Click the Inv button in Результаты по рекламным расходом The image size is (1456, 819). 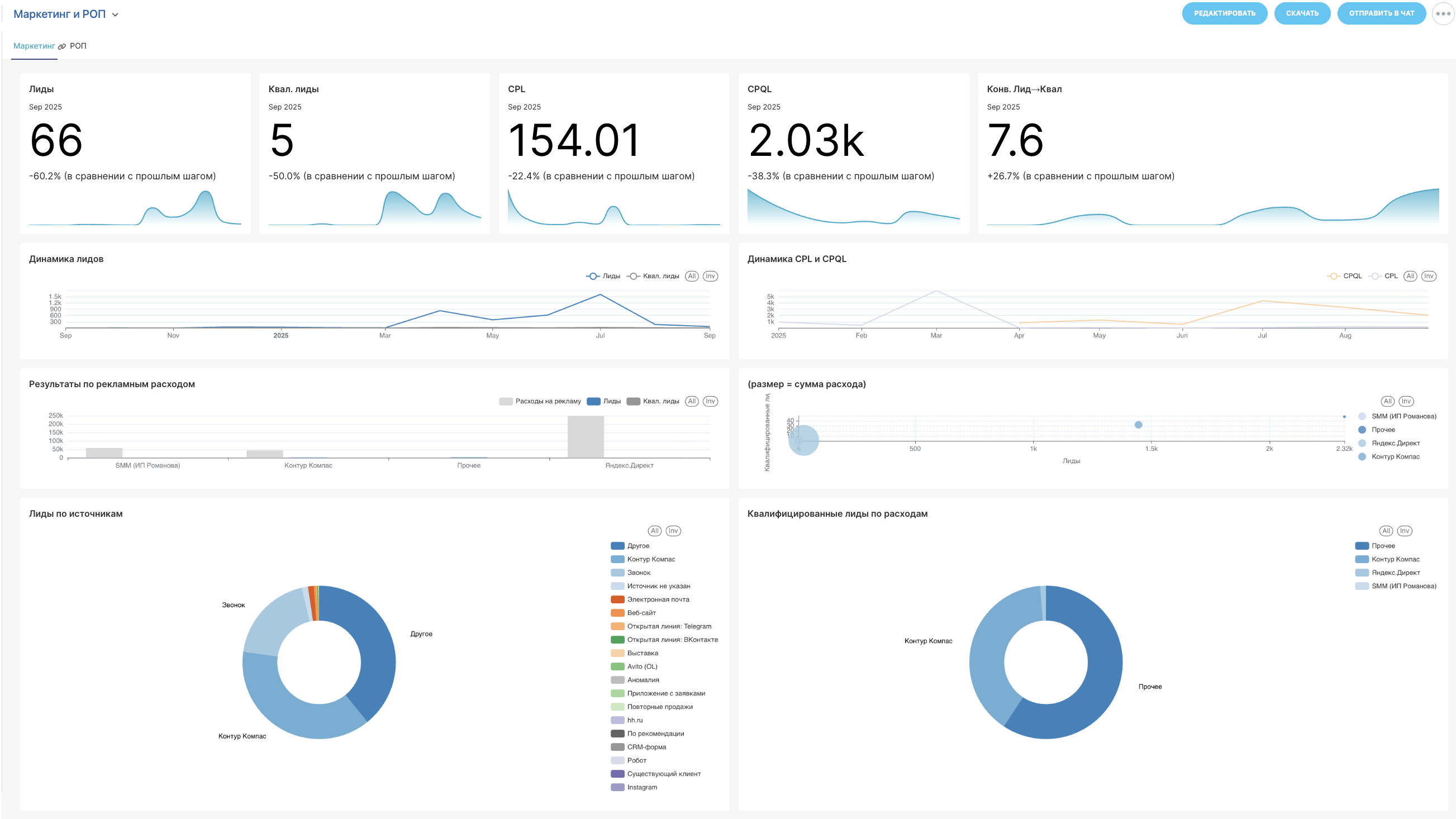click(710, 401)
